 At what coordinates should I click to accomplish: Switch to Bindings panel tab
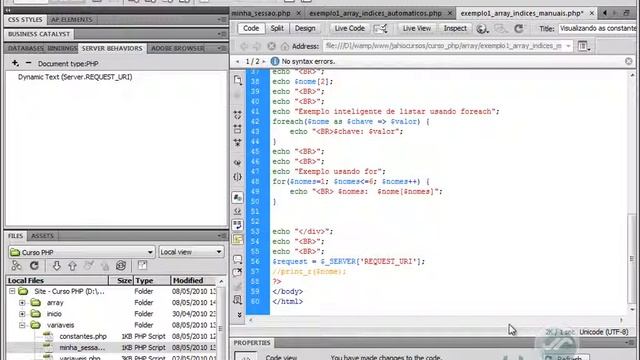click(x=62, y=48)
